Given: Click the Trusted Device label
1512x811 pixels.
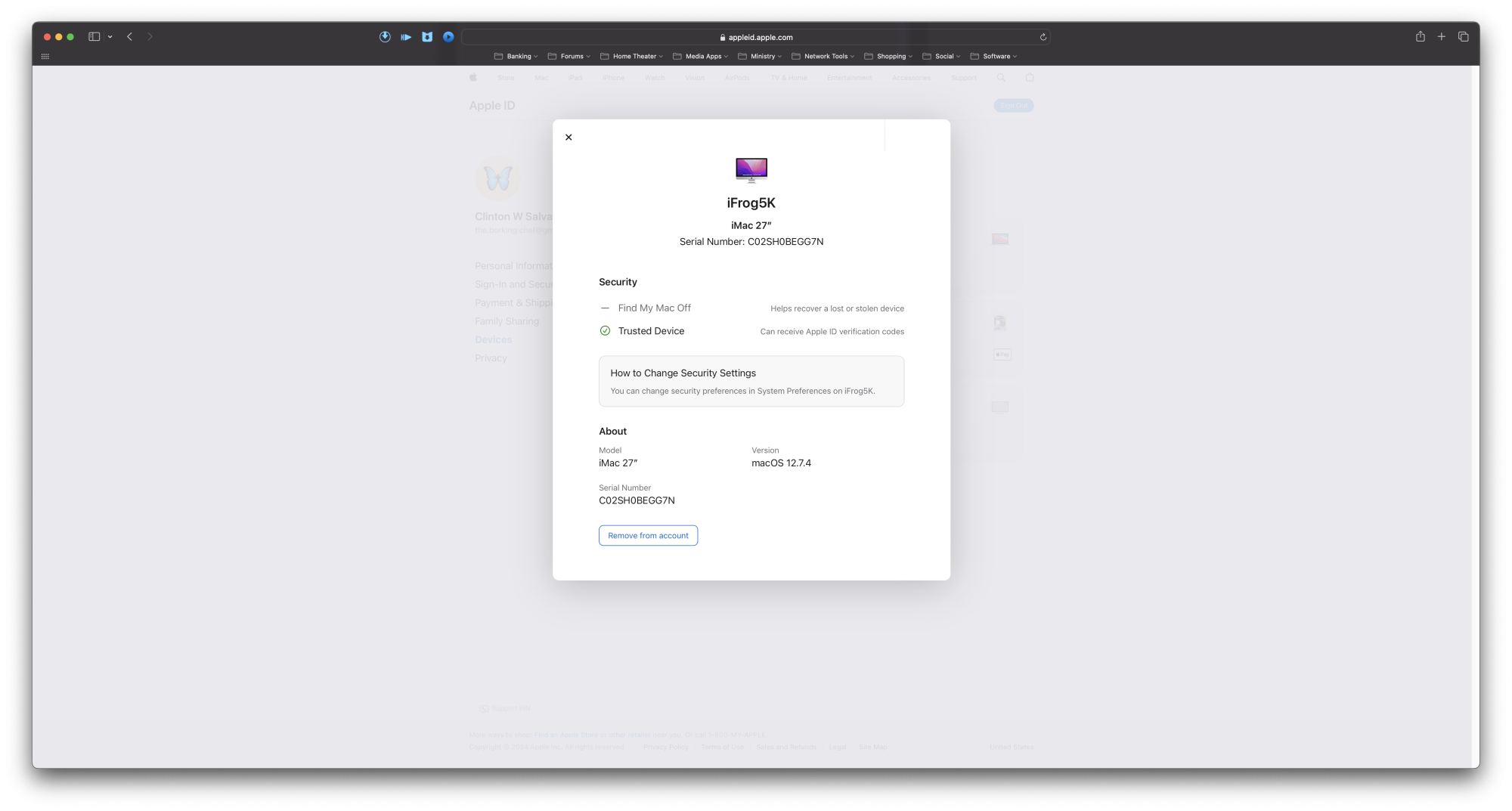Looking at the screenshot, I should 651,331.
